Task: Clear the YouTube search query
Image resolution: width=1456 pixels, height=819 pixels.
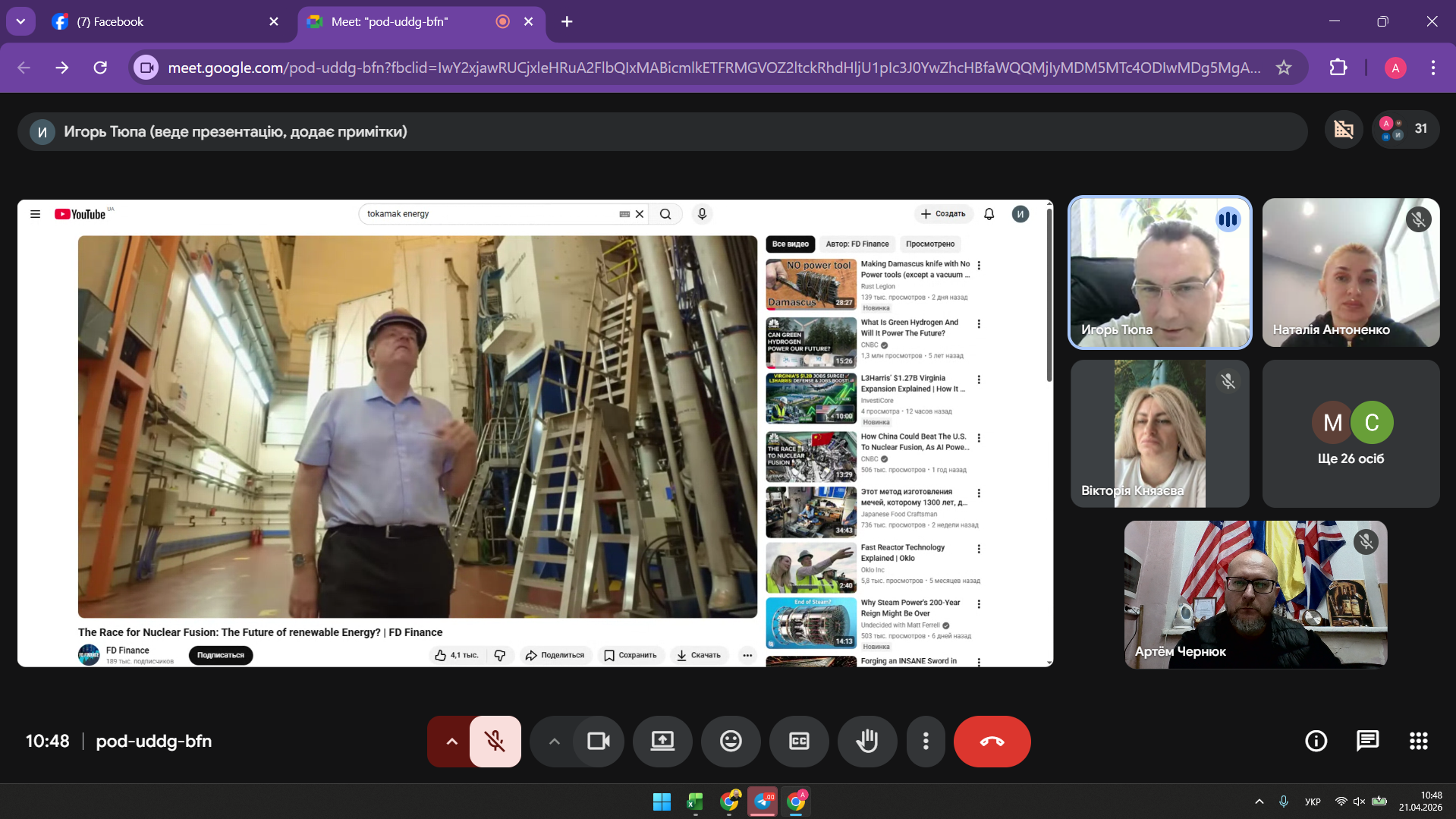Action: point(640,214)
